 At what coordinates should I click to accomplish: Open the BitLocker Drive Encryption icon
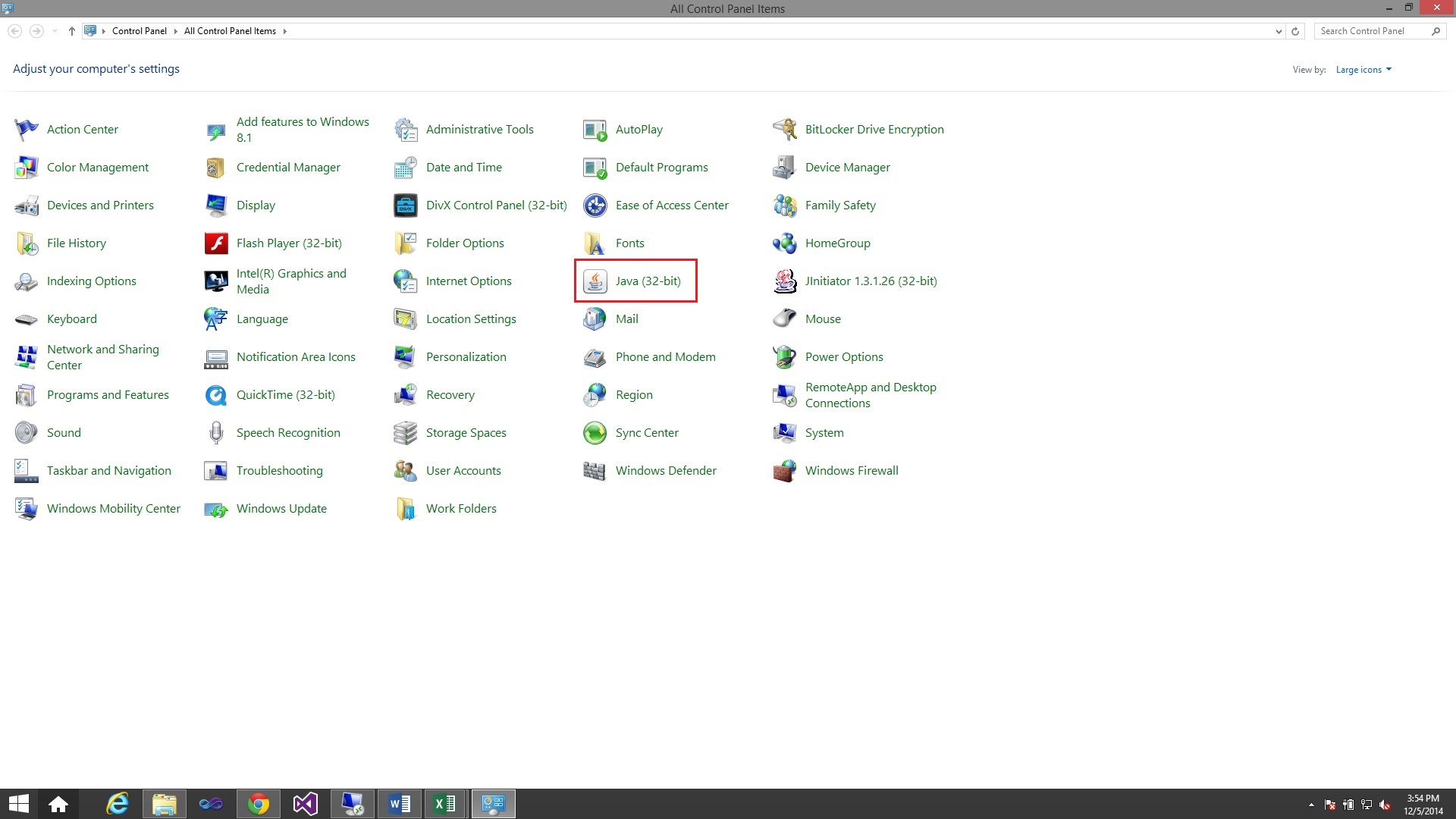785,130
